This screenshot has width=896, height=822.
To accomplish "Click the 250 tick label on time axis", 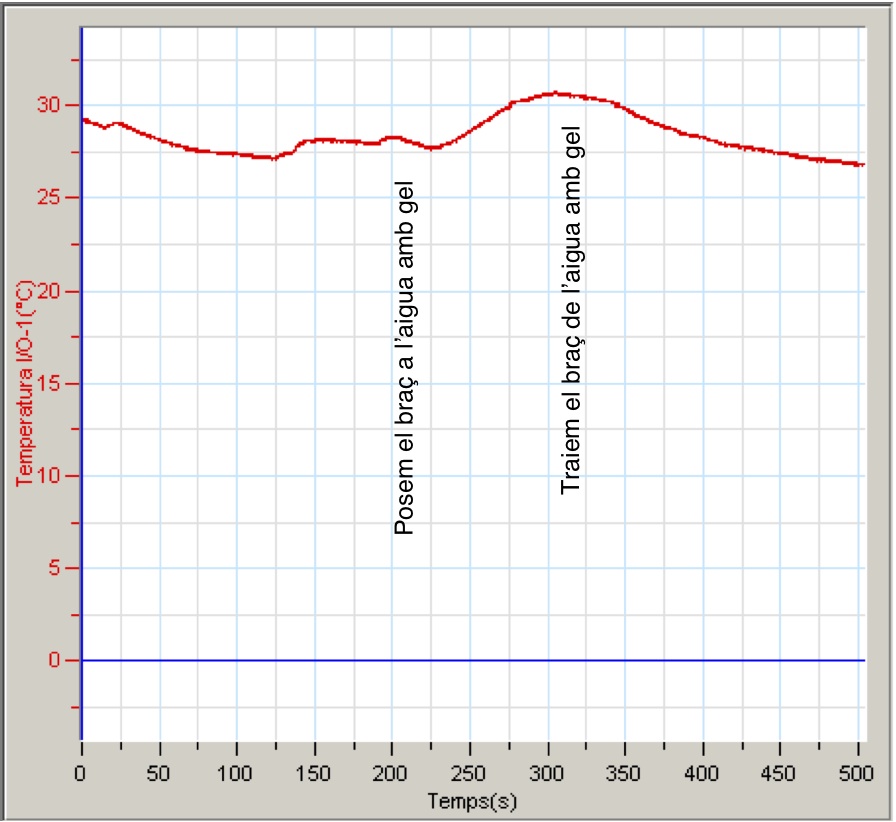I will (x=470, y=774).
